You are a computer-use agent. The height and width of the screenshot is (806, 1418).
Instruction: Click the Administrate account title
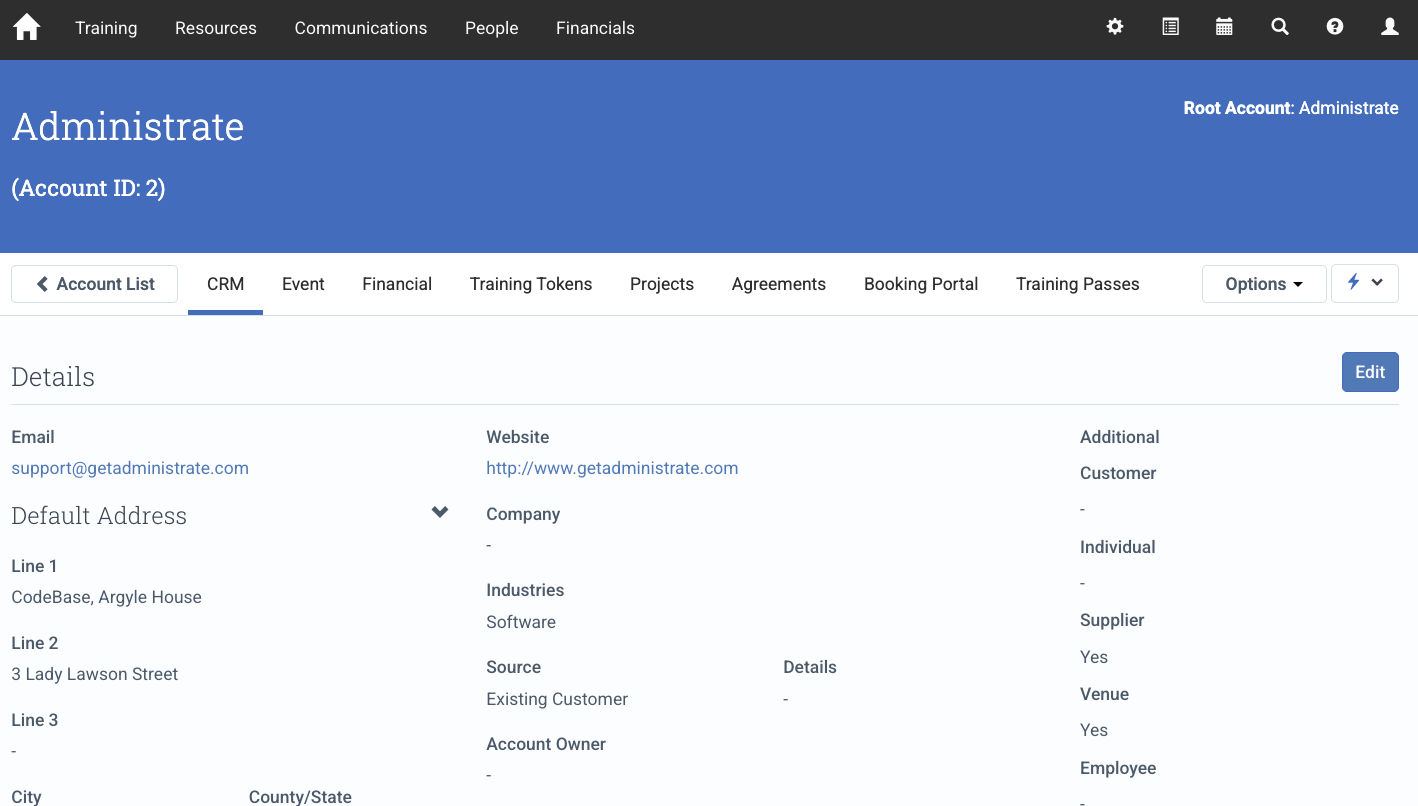128,126
